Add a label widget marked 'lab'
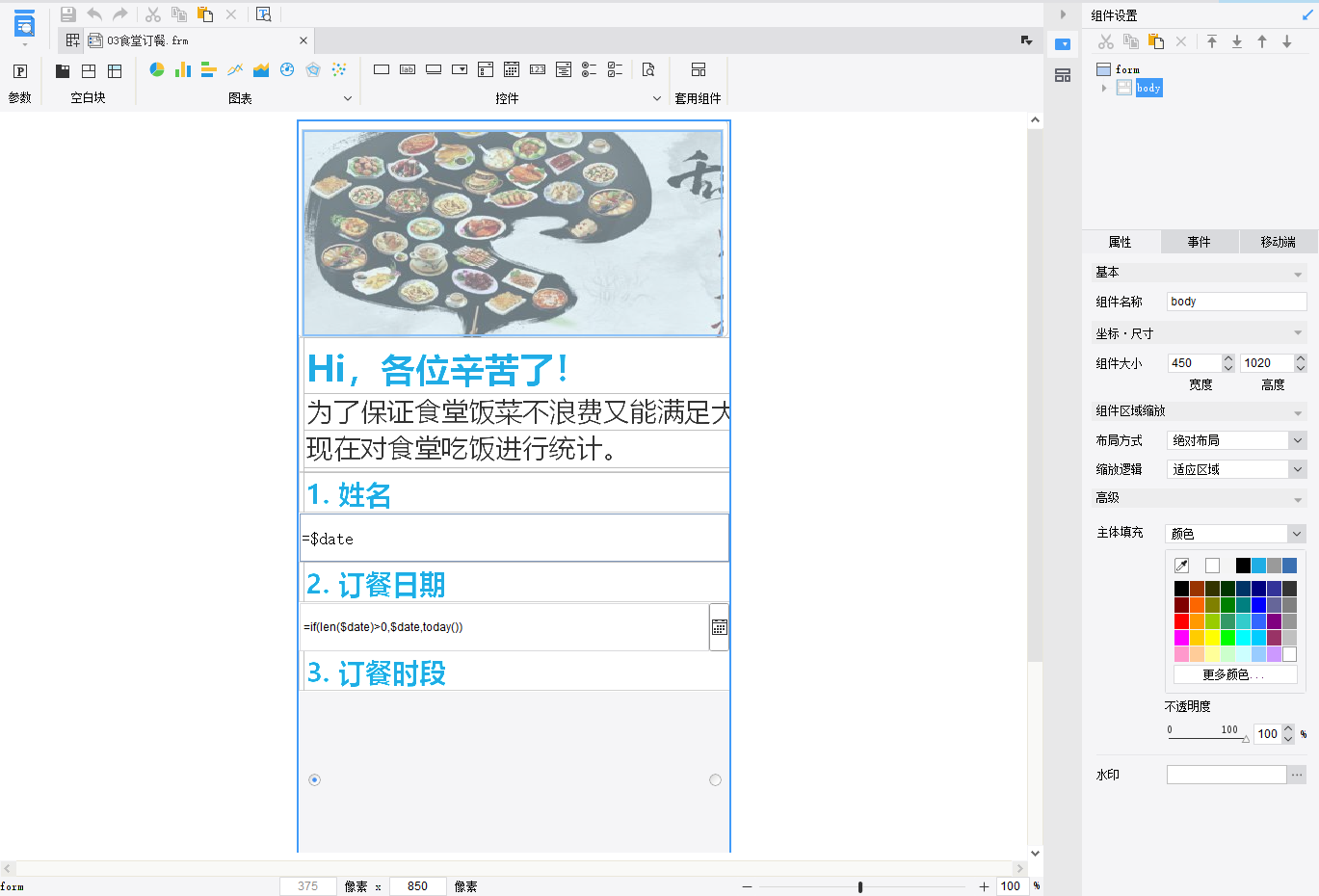The image size is (1319, 896). (408, 69)
